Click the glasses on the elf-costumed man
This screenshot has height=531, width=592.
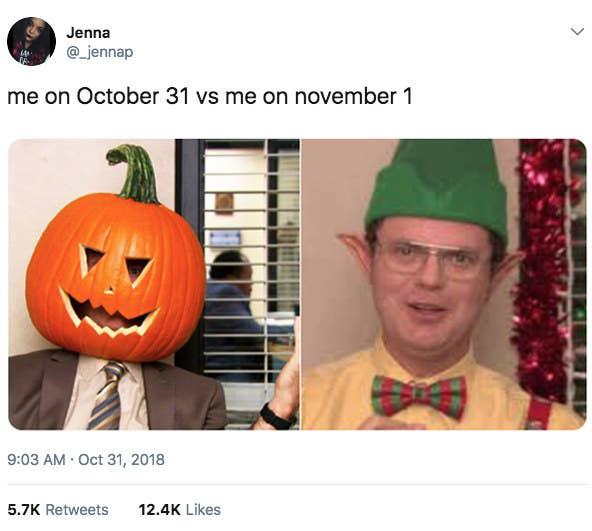point(432,258)
